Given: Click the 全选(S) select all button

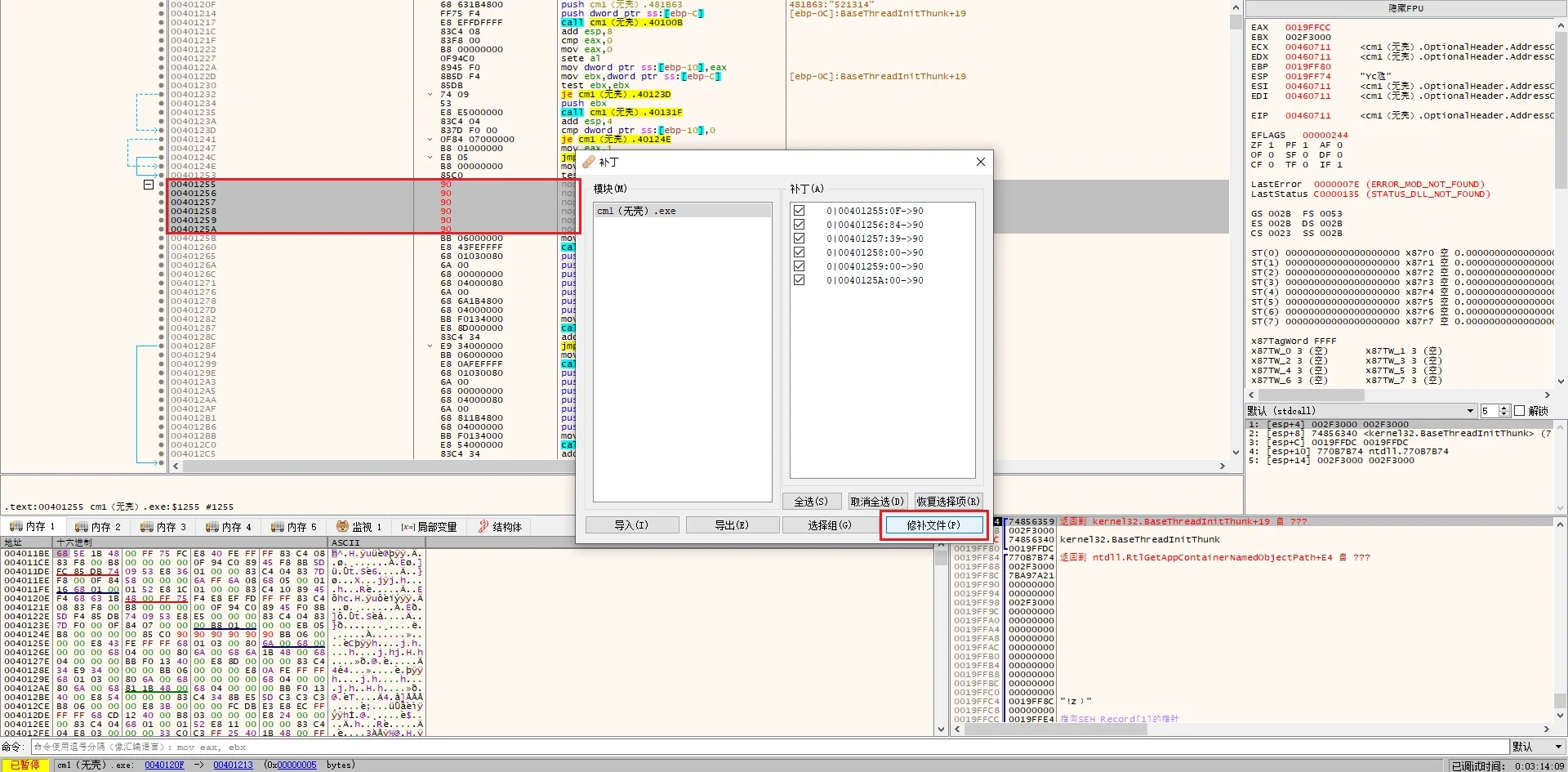Looking at the screenshot, I should (811, 502).
